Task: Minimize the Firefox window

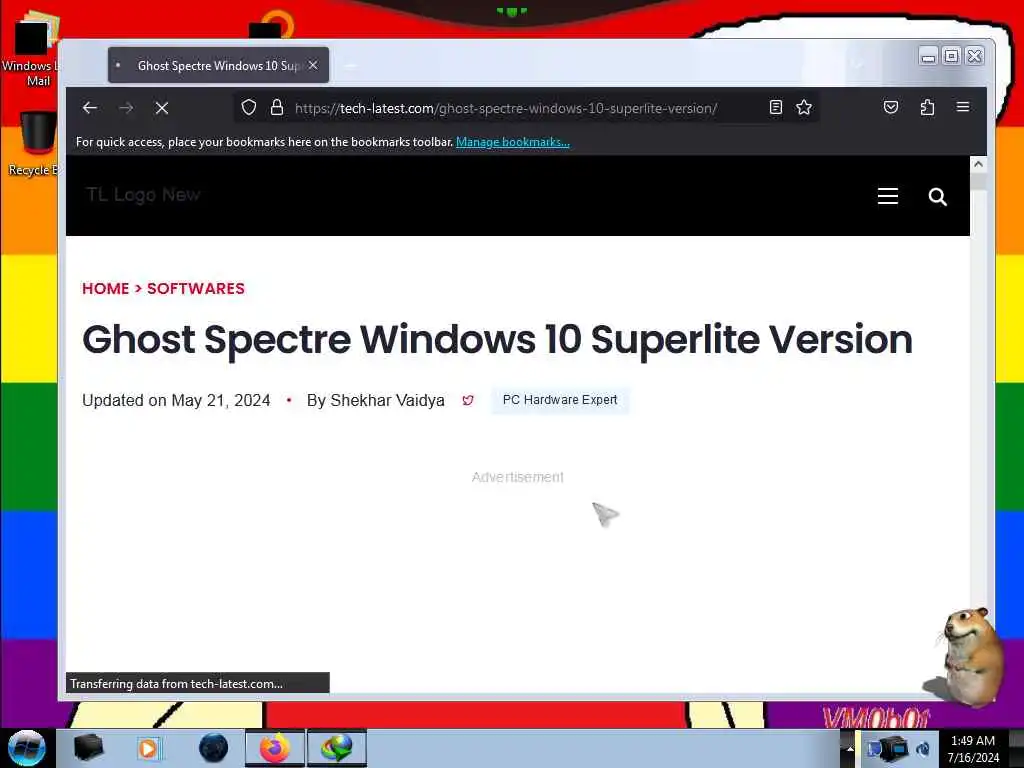Action: [928, 57]
